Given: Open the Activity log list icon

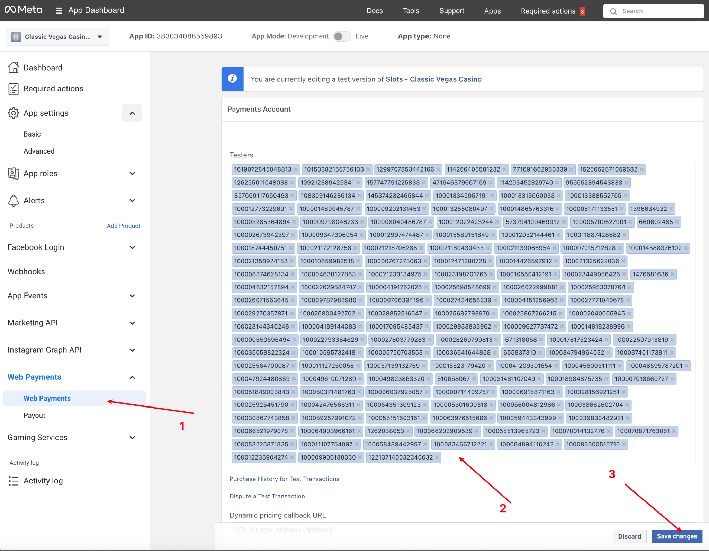Looking at the screenshot, I should (13, 481).
